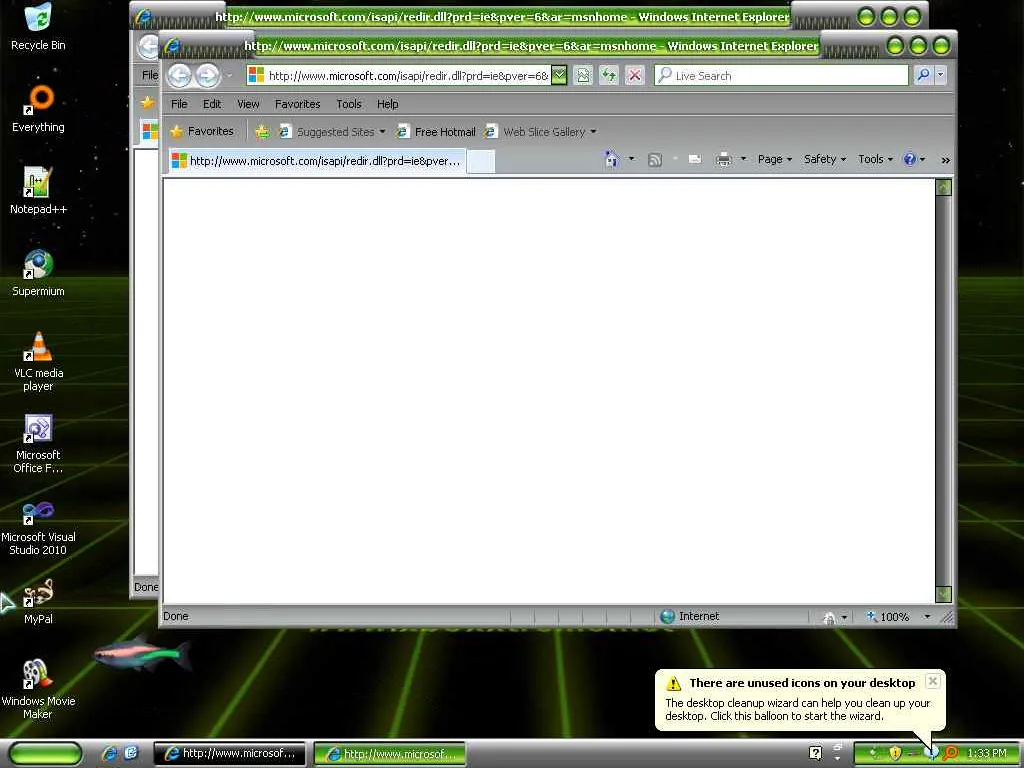The height and width of the screenshot is (768, 1024).
Task: Stop loading with the red X icon
Action: click(x=634, y=76)
